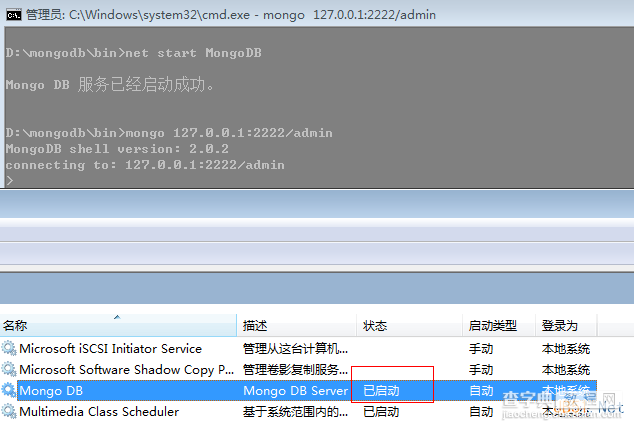This screenshot has height=421, width=634.
Task: Click 手动 startup type of iSCSI Initiator Service
Action: (x=481, y=349)
